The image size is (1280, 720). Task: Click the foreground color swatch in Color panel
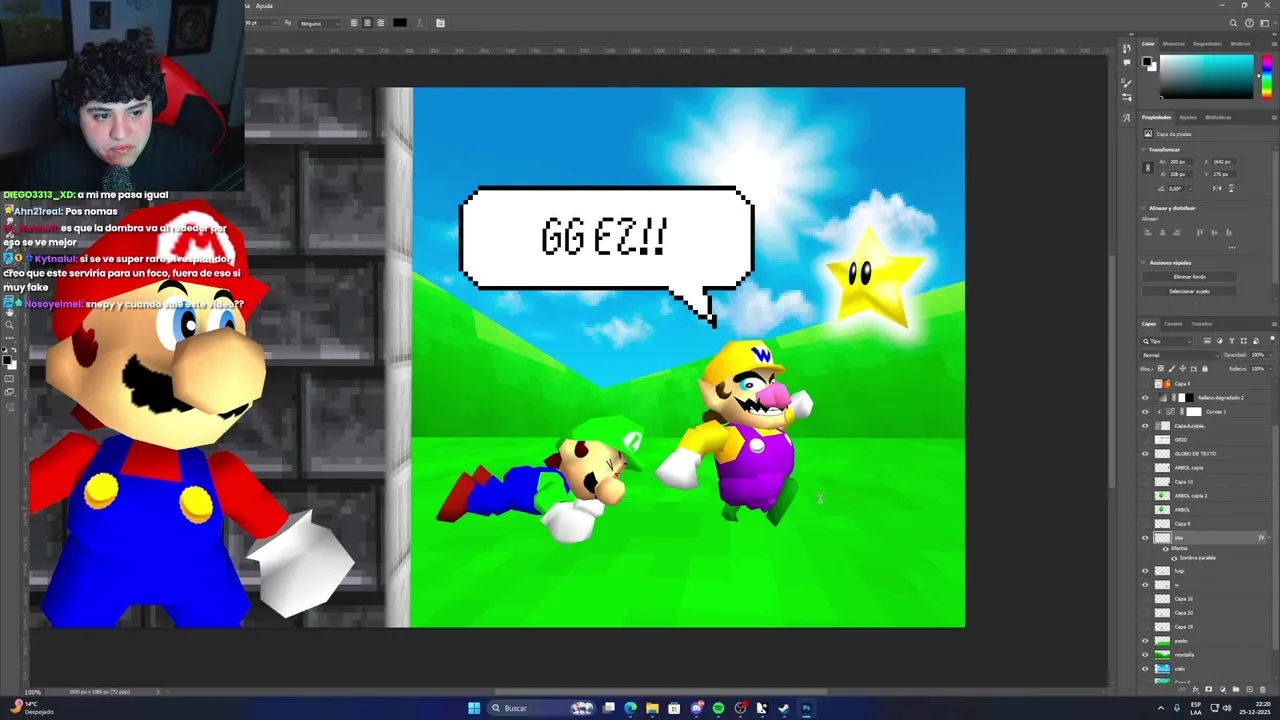1147,61
